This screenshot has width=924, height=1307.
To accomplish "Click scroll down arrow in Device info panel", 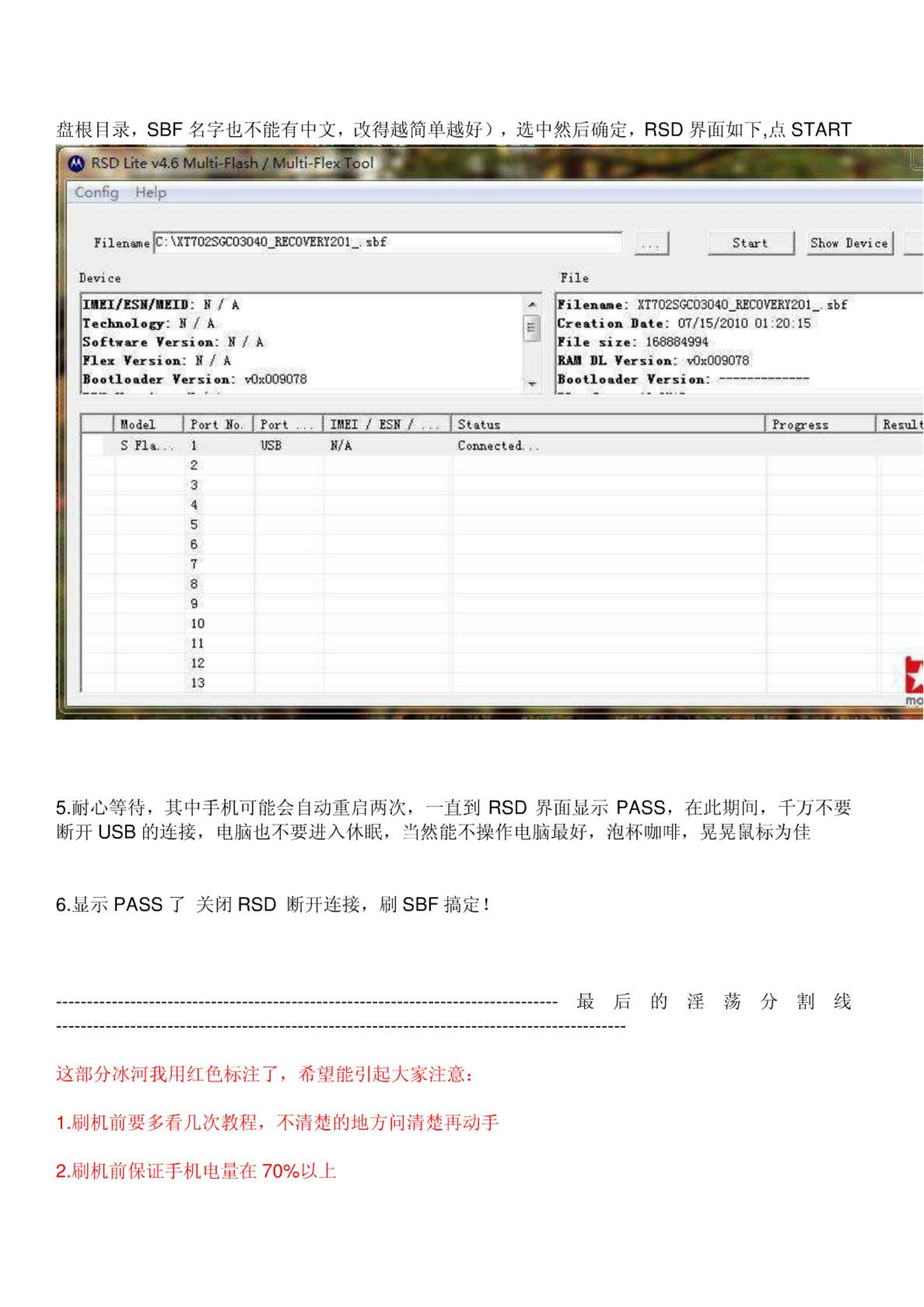I will (532, 384).
